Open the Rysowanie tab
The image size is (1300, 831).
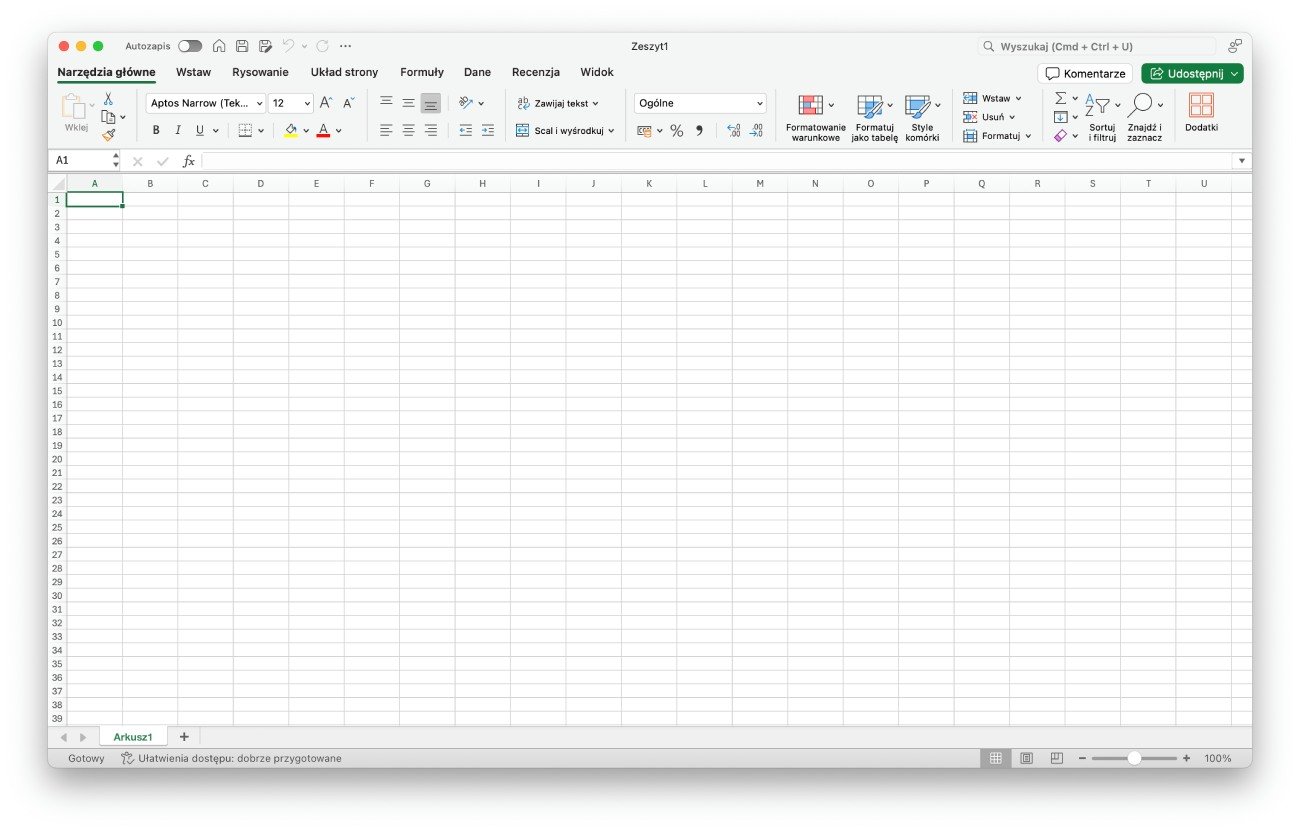click(x=260, y=72)
